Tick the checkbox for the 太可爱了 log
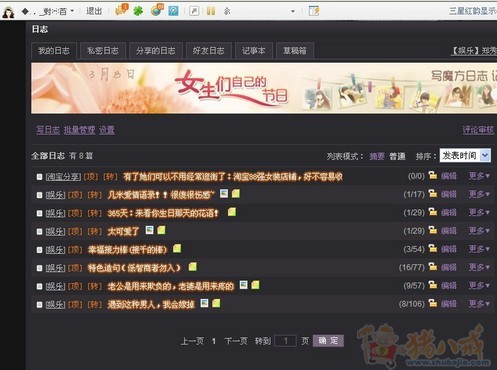The height and width of the screenshot is (370, 497). point(39,231)
